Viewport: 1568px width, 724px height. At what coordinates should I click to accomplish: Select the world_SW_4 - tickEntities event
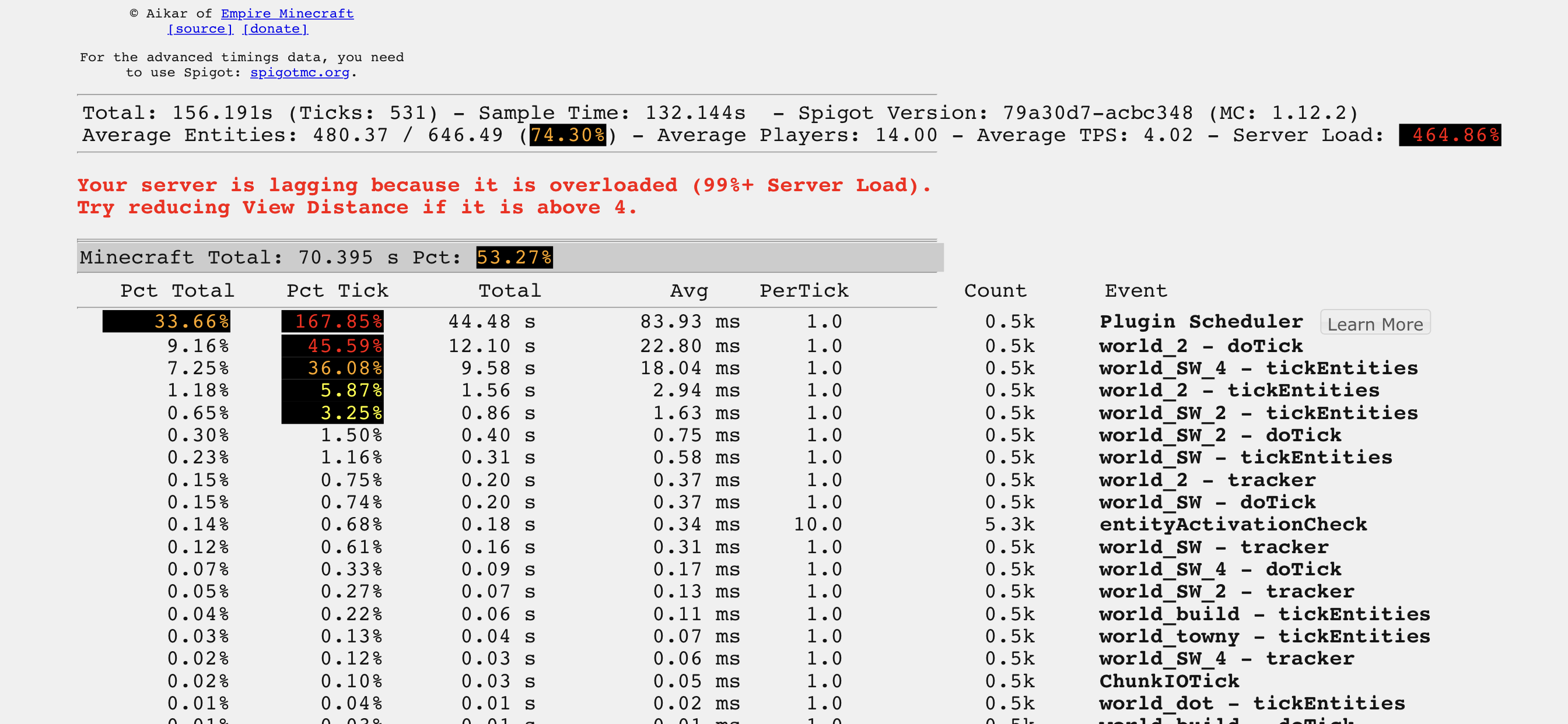pos(1258,368)
